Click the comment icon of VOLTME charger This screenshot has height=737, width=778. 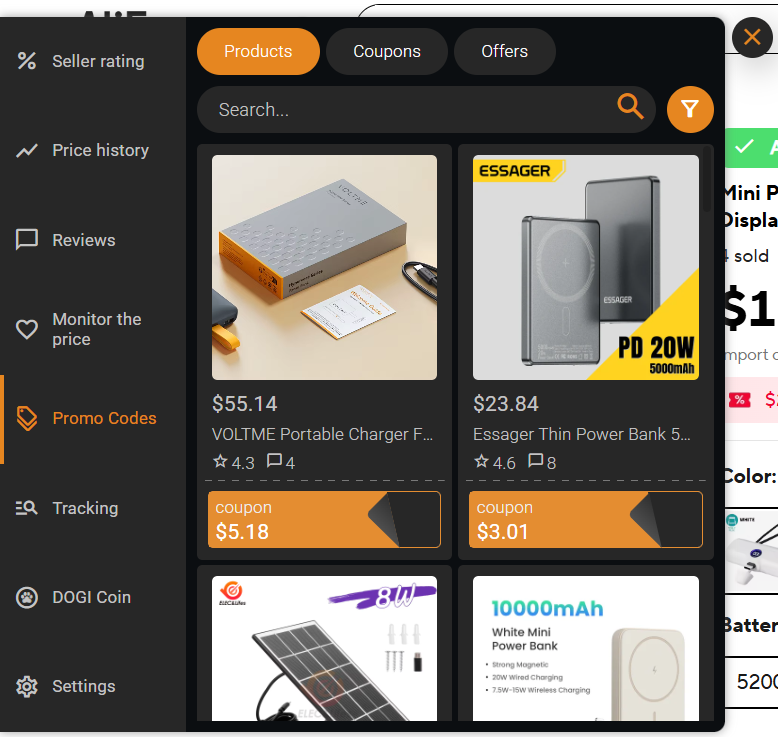[274, 461]
